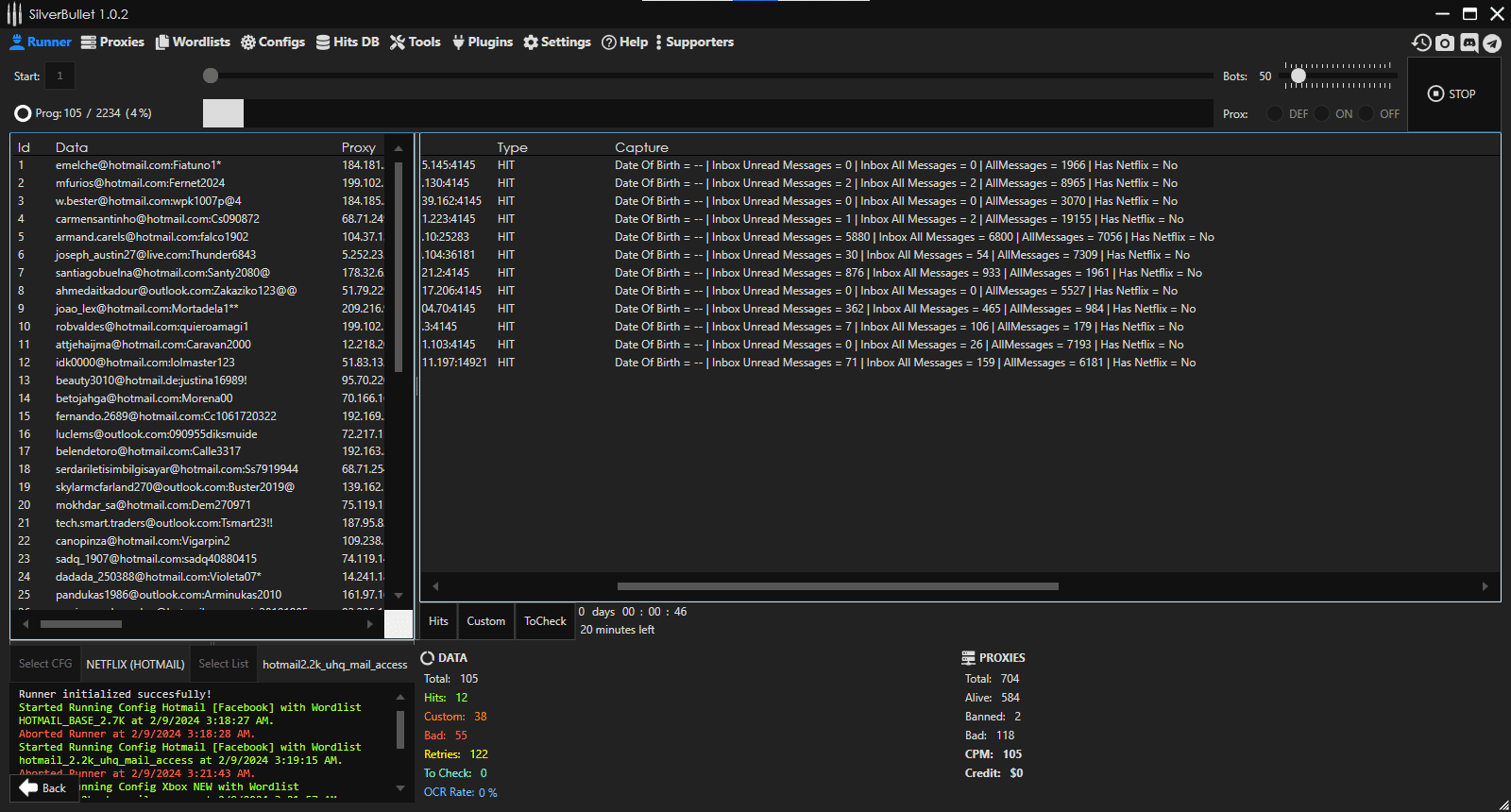Click the Select CFG button
The height and width of the screenshot is (812, 1511).
pos(45,664)
